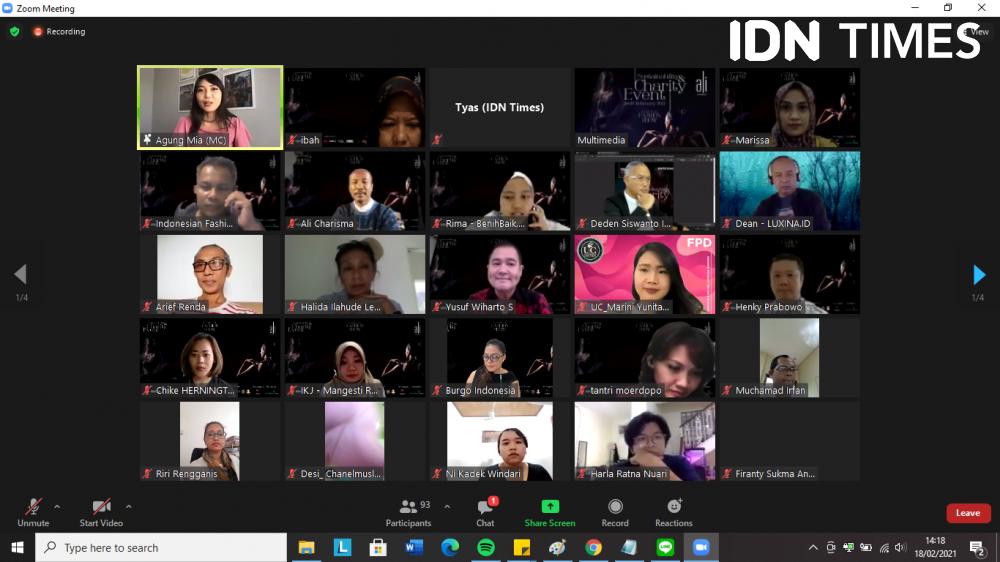Select tantri moerdopo's video tile

pos(645,358)
